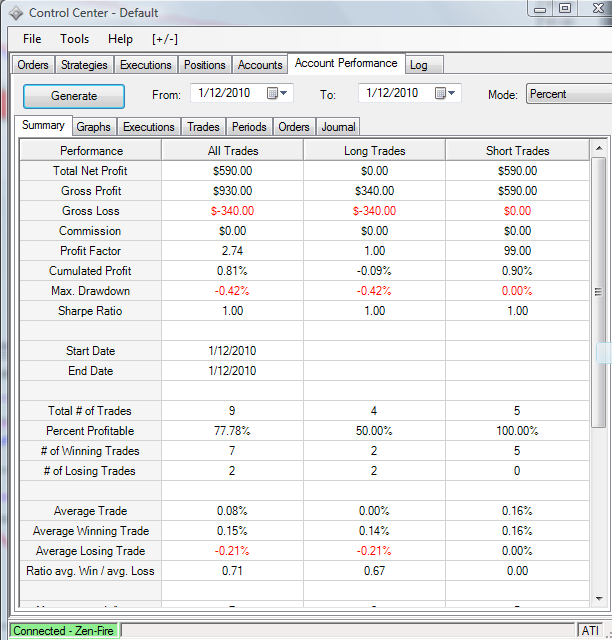
Task: Click the Commission row label
Action: [x=90, y=231]
